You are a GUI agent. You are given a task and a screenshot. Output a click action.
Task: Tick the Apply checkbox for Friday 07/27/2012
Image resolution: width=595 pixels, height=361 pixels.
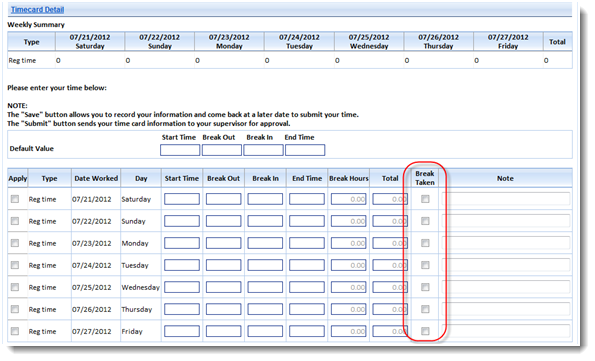15,331
